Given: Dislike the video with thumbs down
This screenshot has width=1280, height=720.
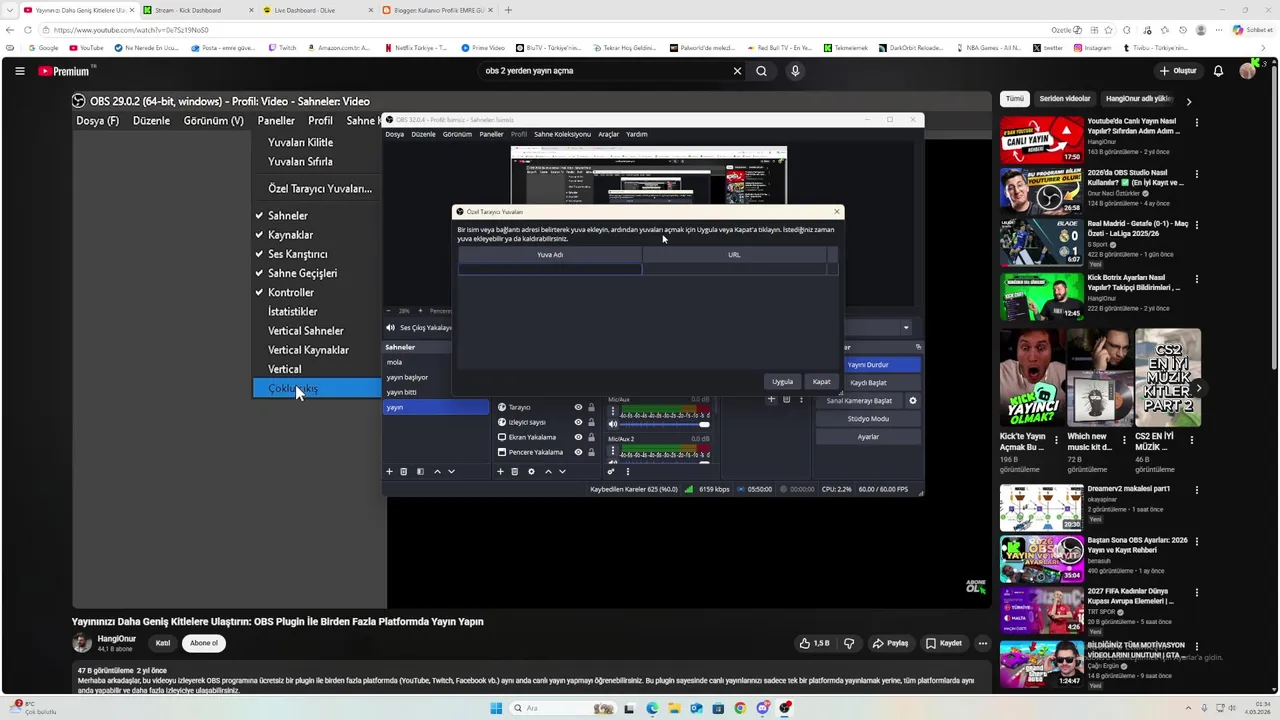Looking at the screenshot, I should coord(849,643).
